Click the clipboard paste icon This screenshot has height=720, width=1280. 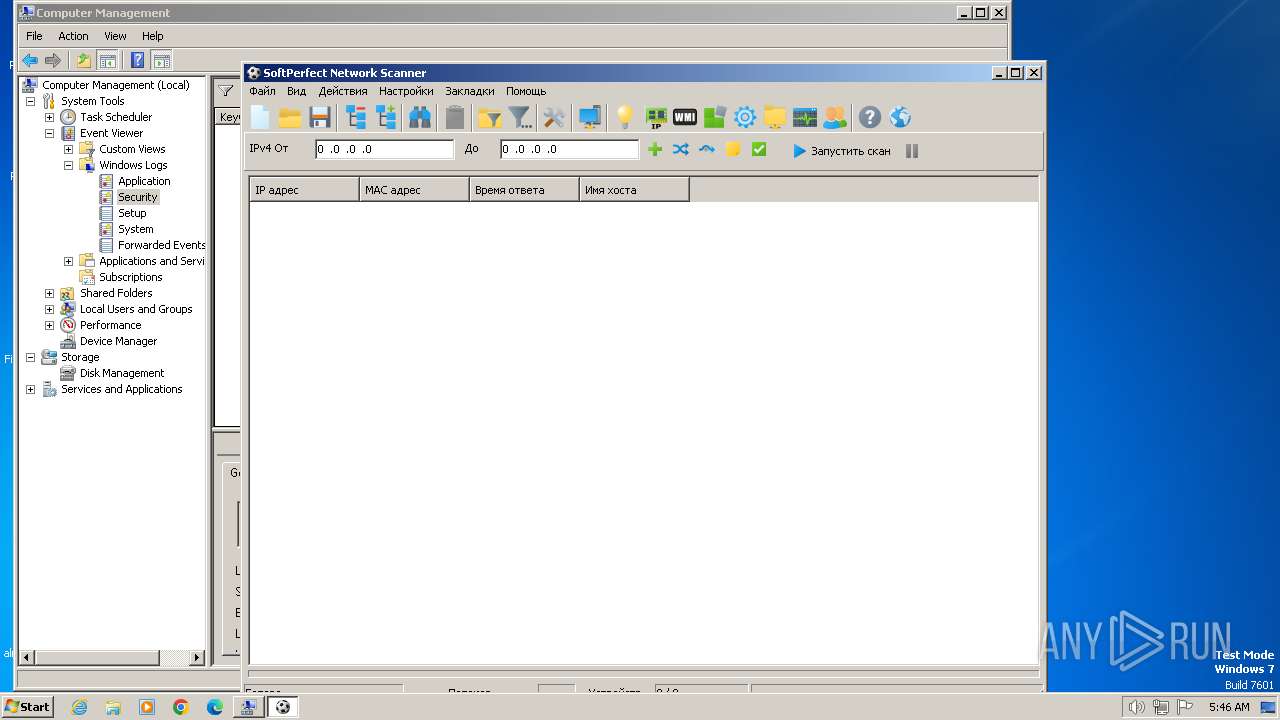click(455, 118)
